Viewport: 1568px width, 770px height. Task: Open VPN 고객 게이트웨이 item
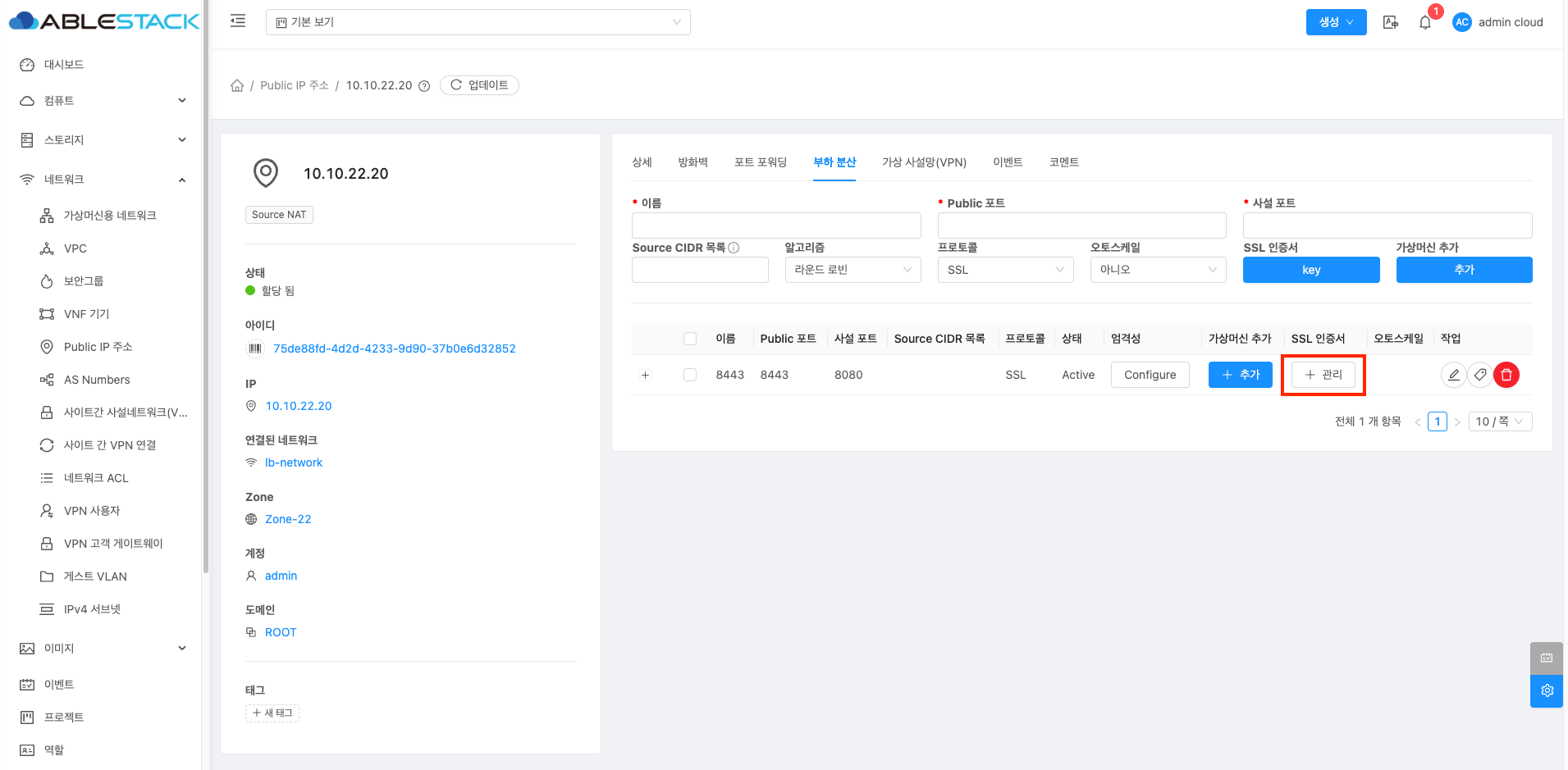(x=113, y=544)
